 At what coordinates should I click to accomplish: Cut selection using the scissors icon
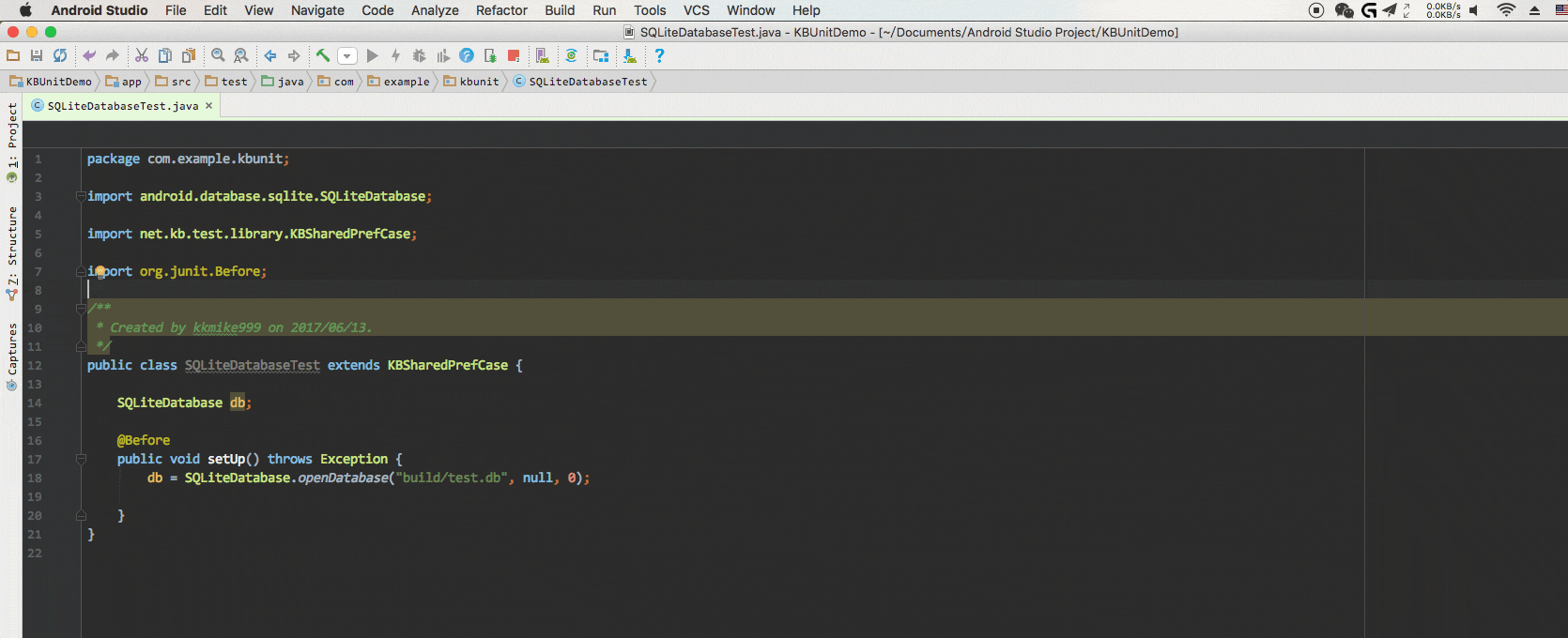[x=142, y=56]
